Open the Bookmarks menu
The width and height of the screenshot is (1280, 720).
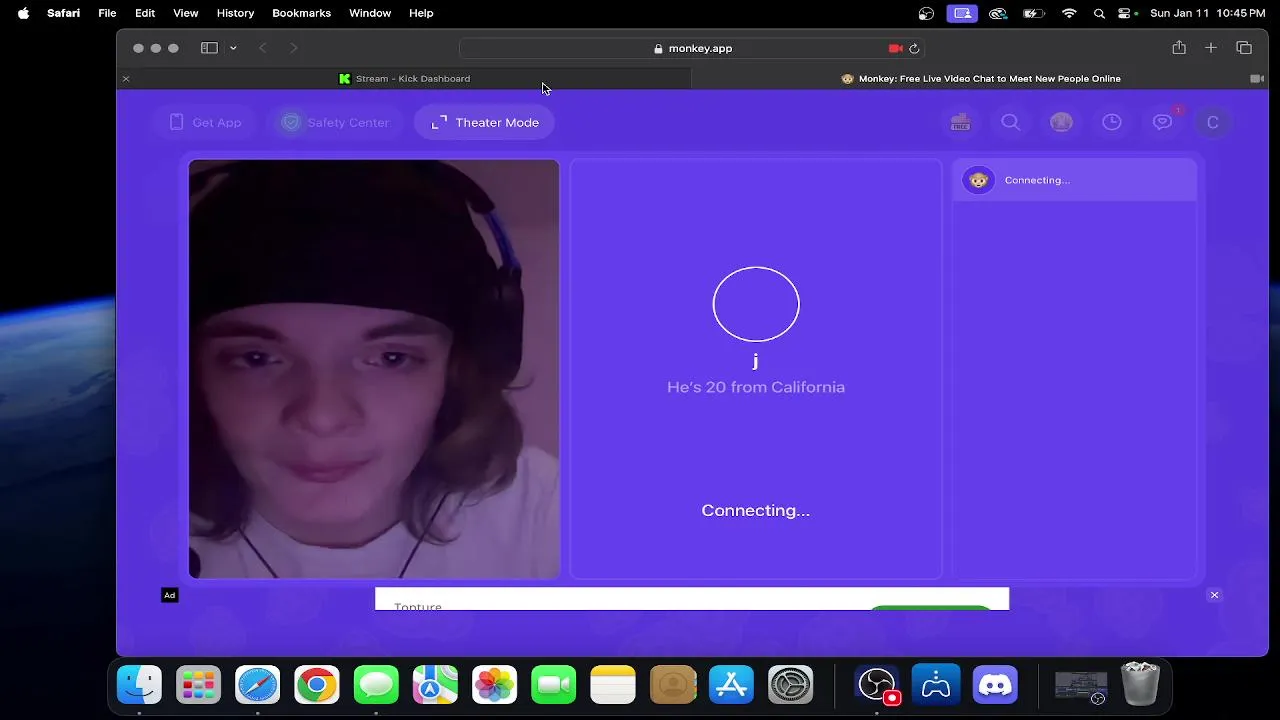coord(301,13)
